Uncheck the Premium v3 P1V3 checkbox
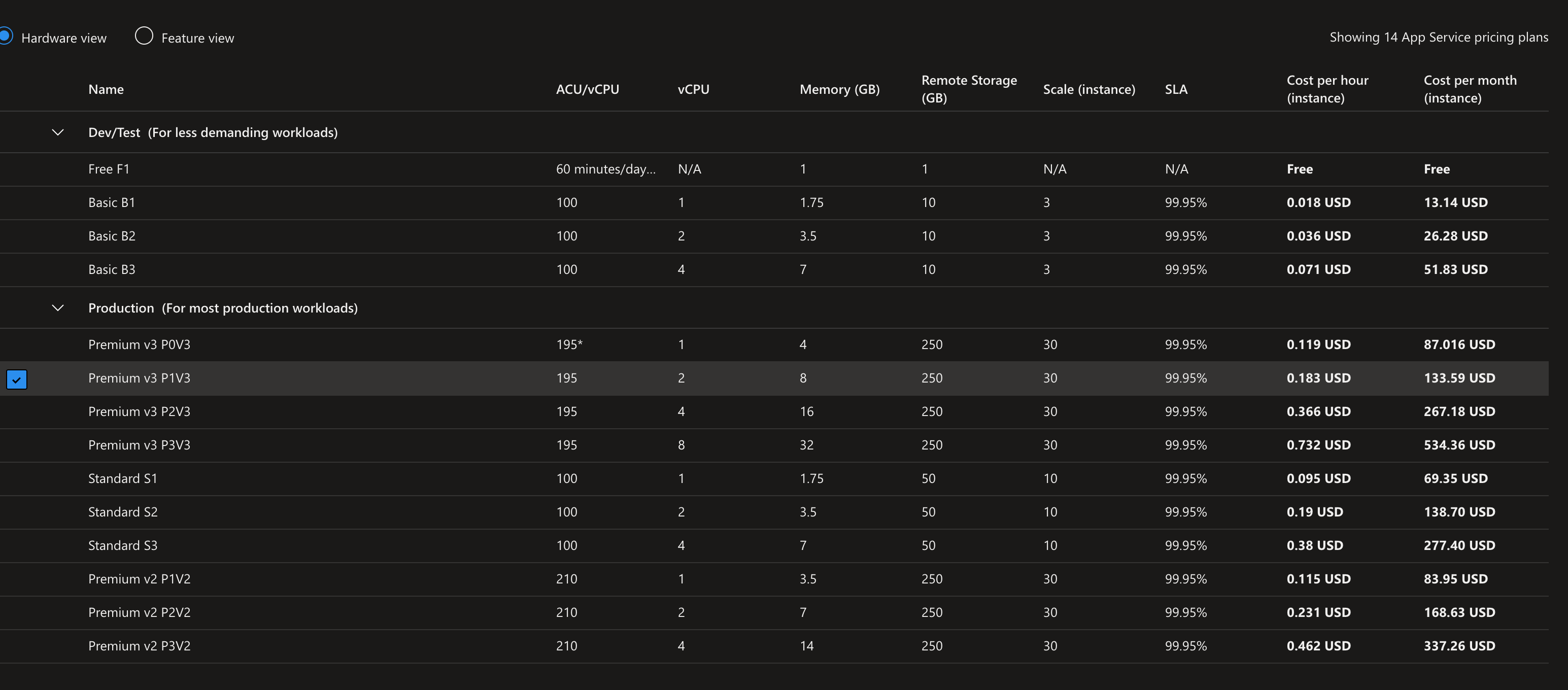The image size is (1568, 690). click(16, 379)
